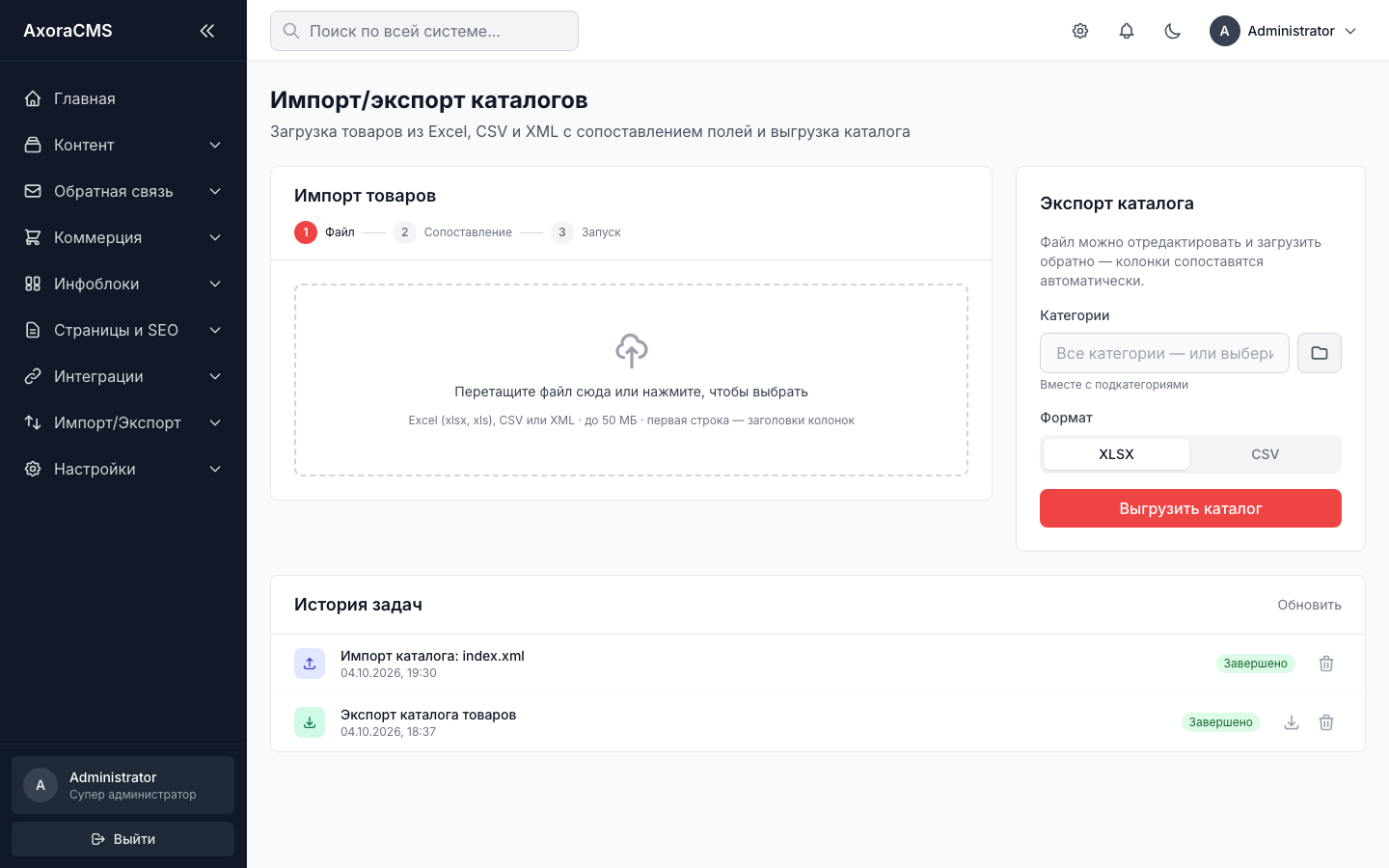
Task: Open the Импорт каталога: index.xml row
Action: (x=818, y=664)
